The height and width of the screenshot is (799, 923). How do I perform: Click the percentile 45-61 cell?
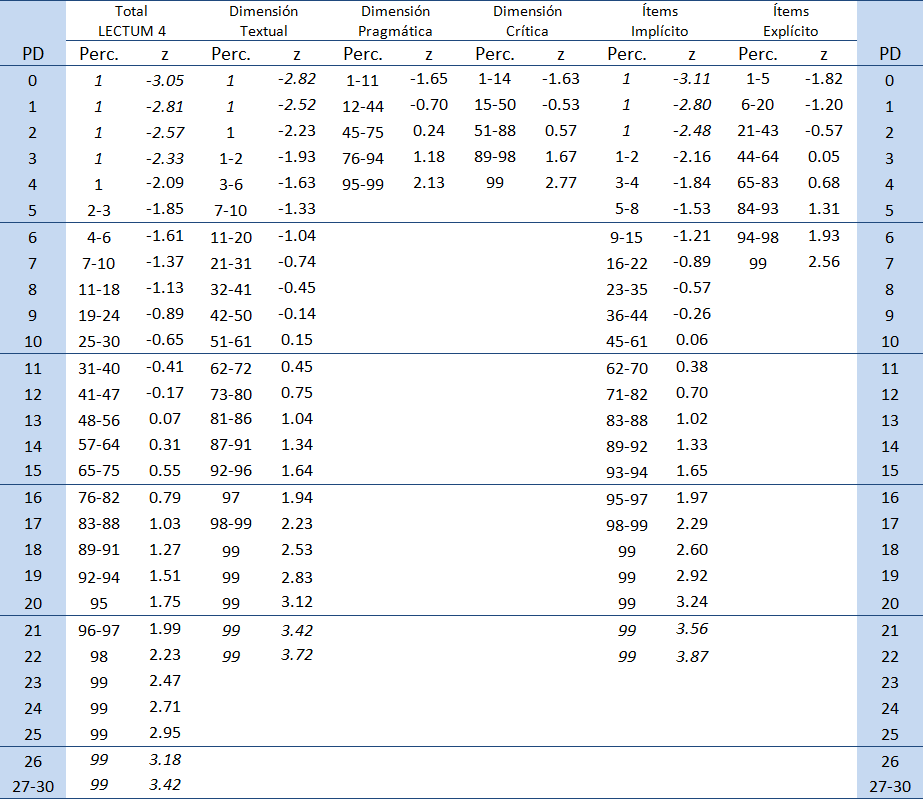(x=627, y=340)
